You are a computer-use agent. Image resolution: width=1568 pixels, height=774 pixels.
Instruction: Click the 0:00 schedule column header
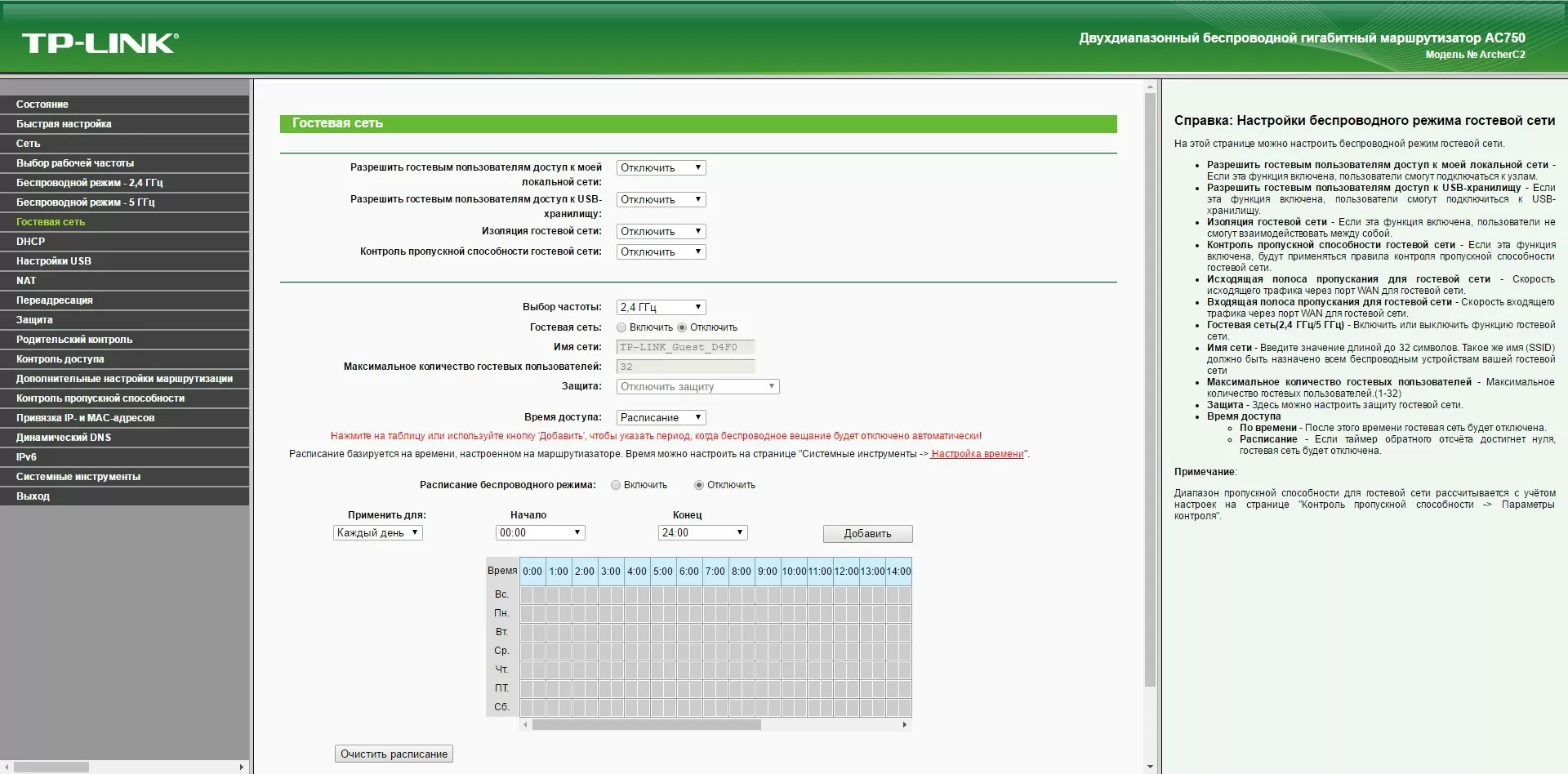point(532,572)
